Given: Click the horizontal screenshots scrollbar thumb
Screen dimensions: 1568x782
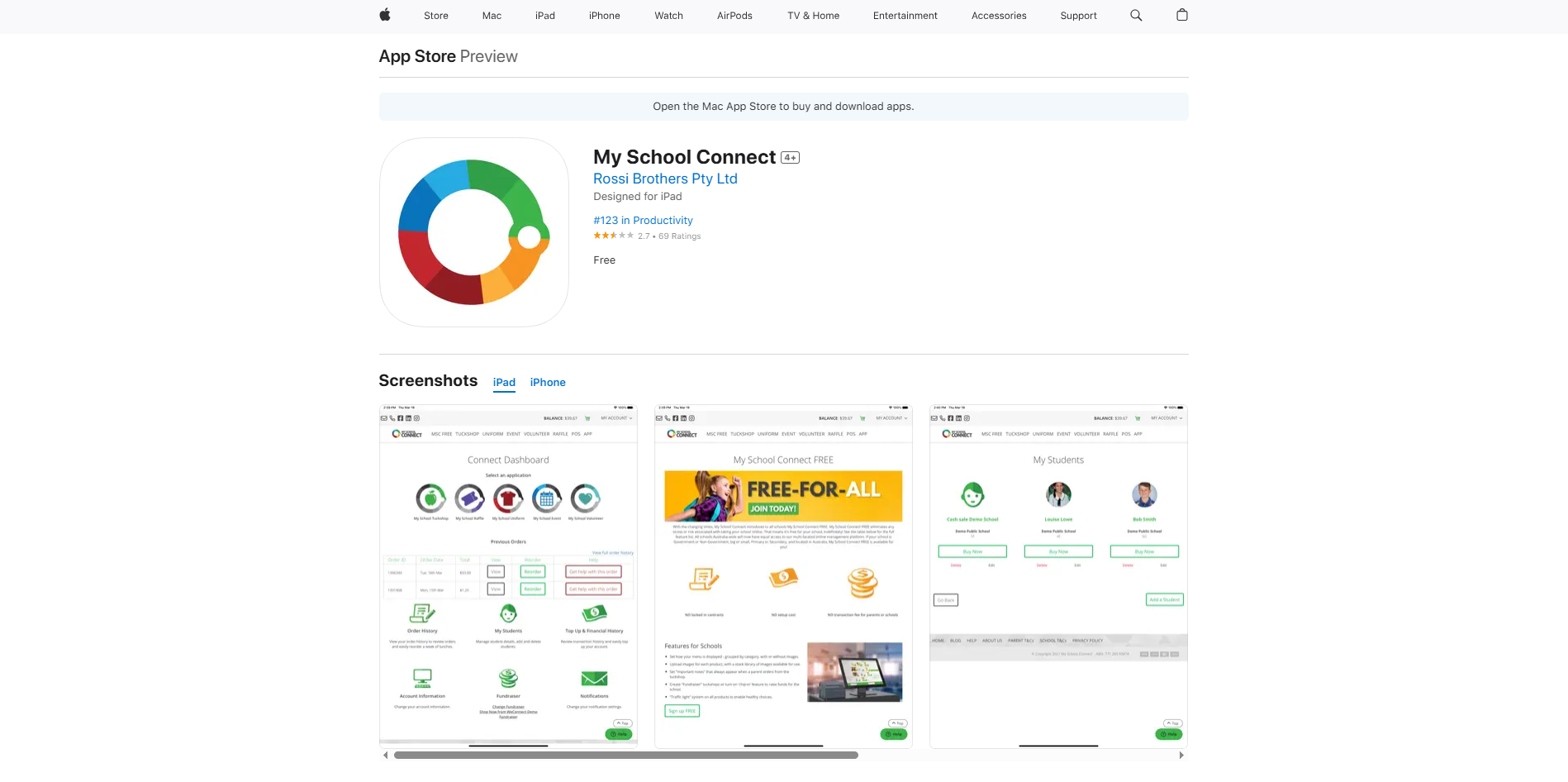Looking at the screenshot, I should 626,756.
